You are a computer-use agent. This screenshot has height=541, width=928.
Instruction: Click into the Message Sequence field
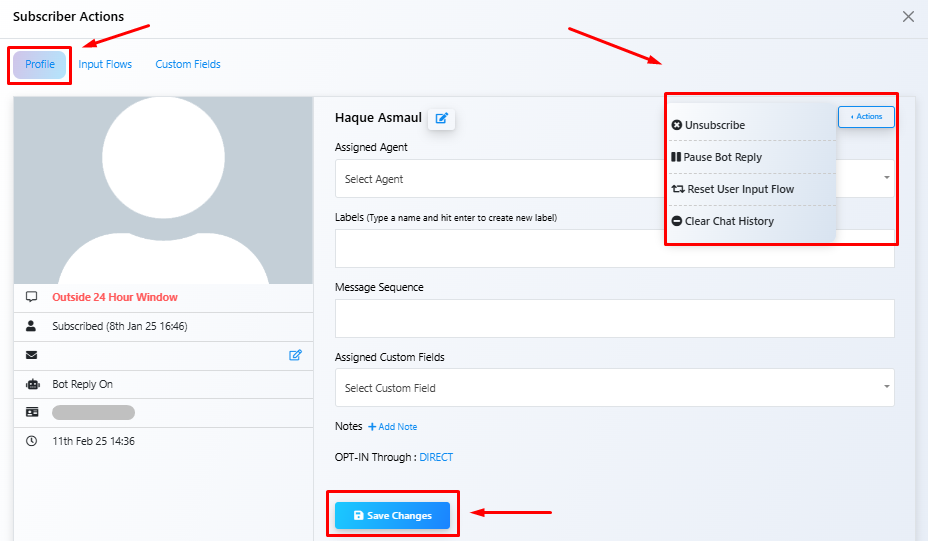point(614,318)
